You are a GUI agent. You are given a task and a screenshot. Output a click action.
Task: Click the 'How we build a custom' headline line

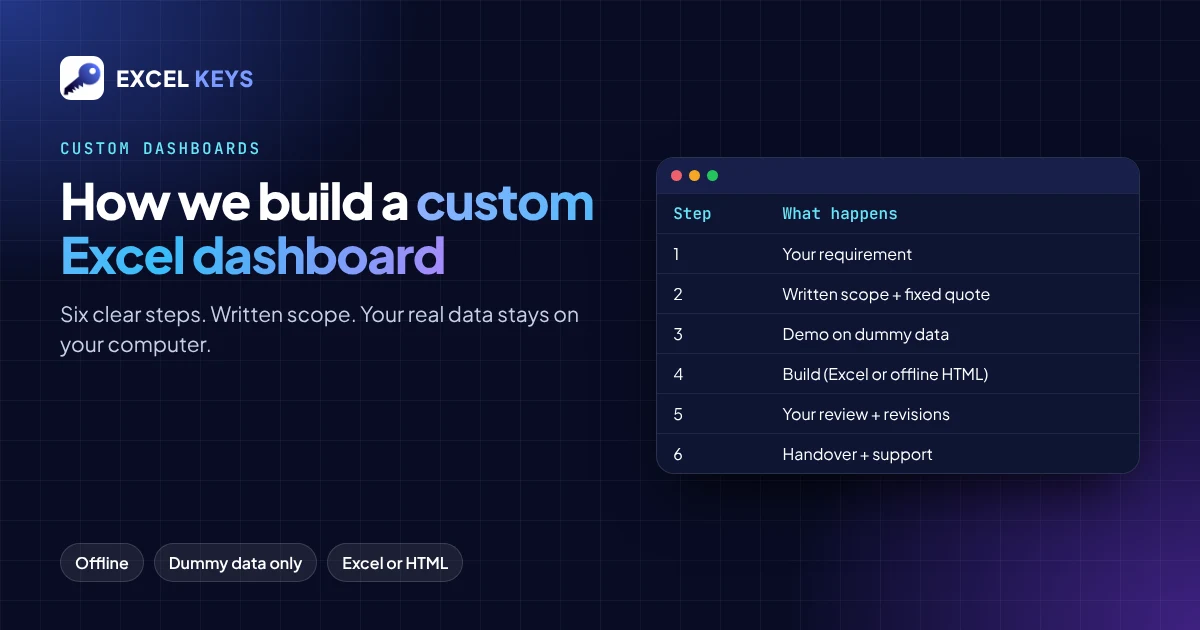327,203
